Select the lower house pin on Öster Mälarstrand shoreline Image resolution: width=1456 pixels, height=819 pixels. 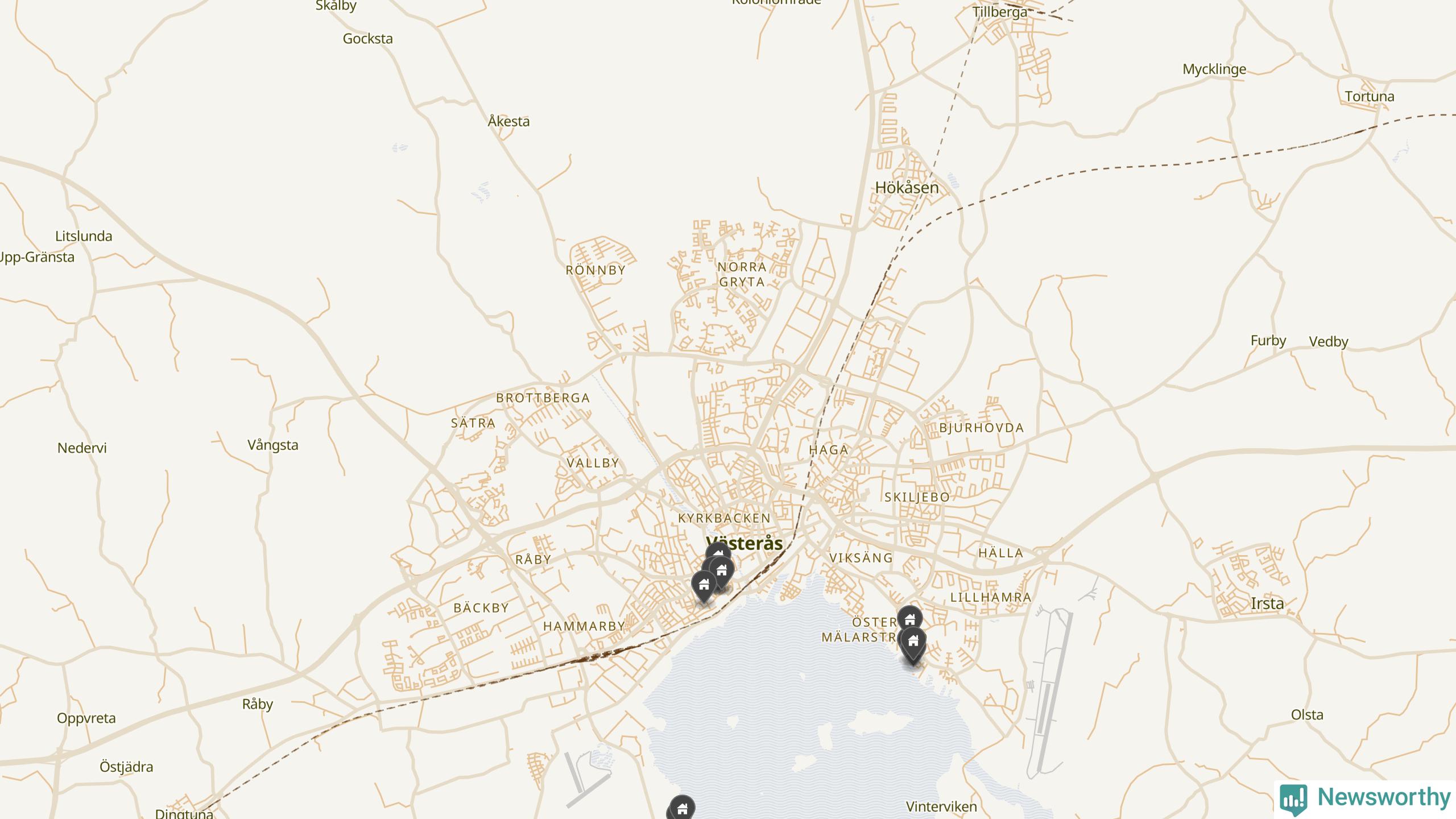click(x=913, y=643)
